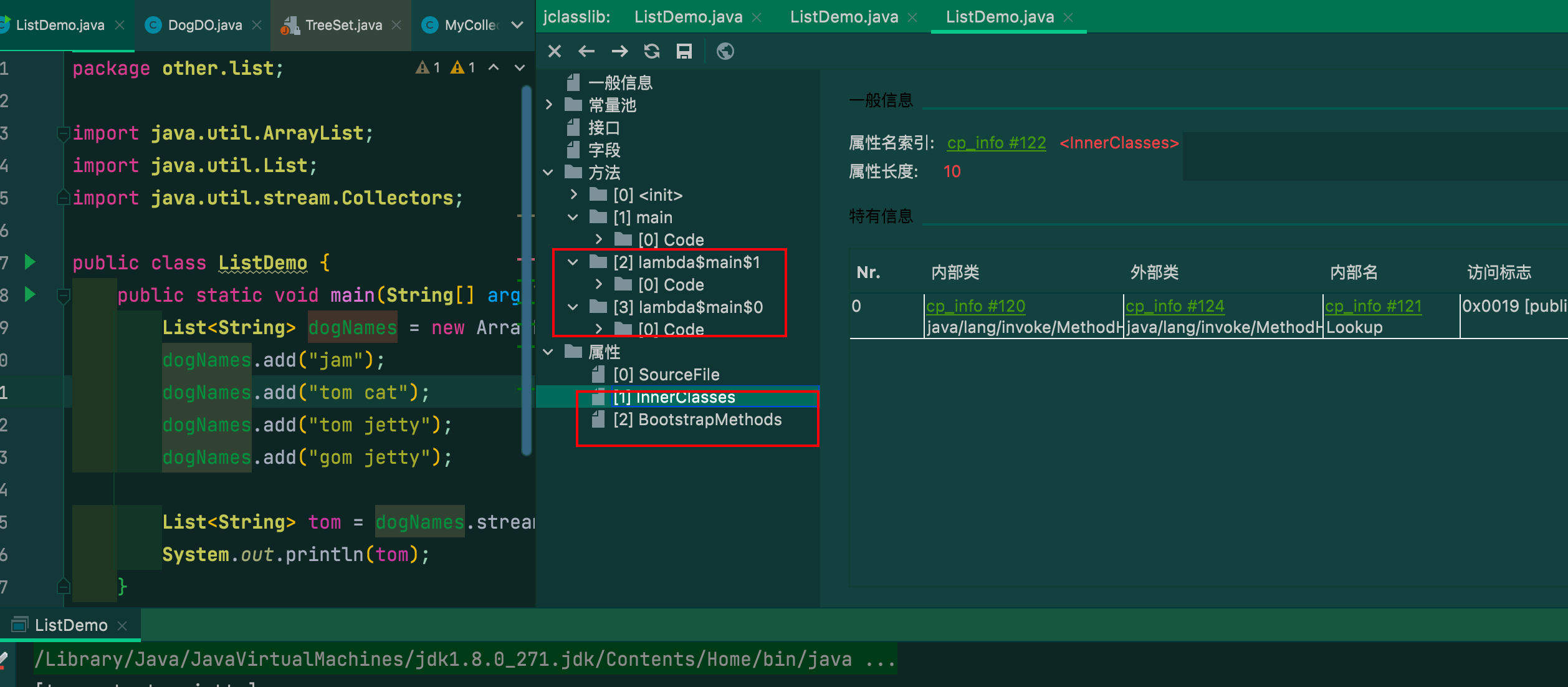Click dogNames.add("tom cat") code line

tap(296, 392)
